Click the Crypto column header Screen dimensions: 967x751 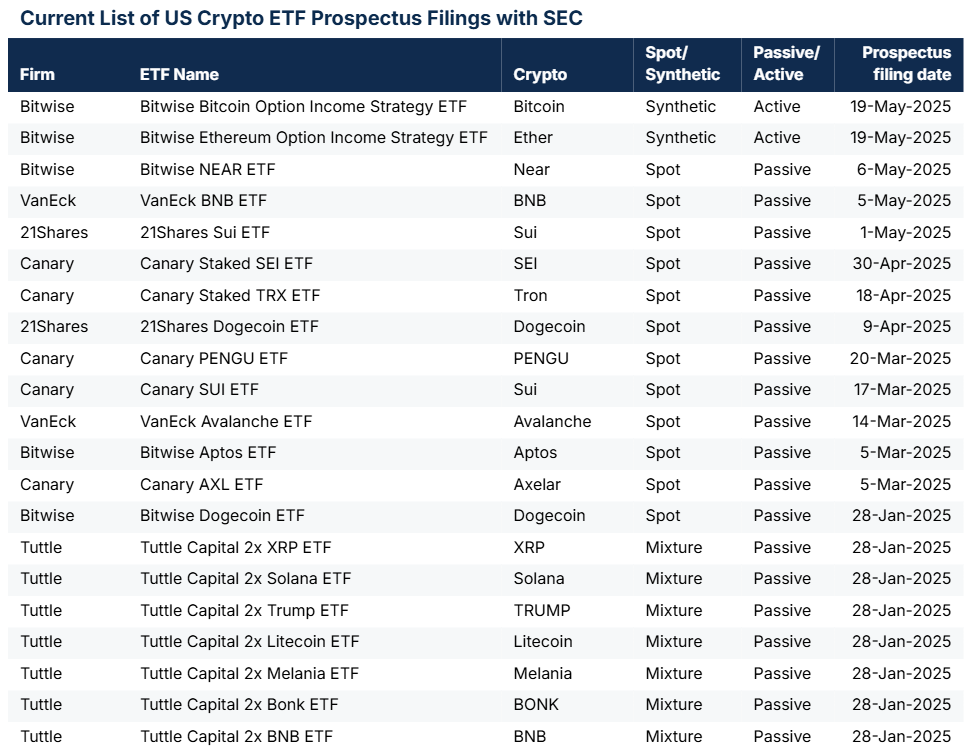[540, 75]
